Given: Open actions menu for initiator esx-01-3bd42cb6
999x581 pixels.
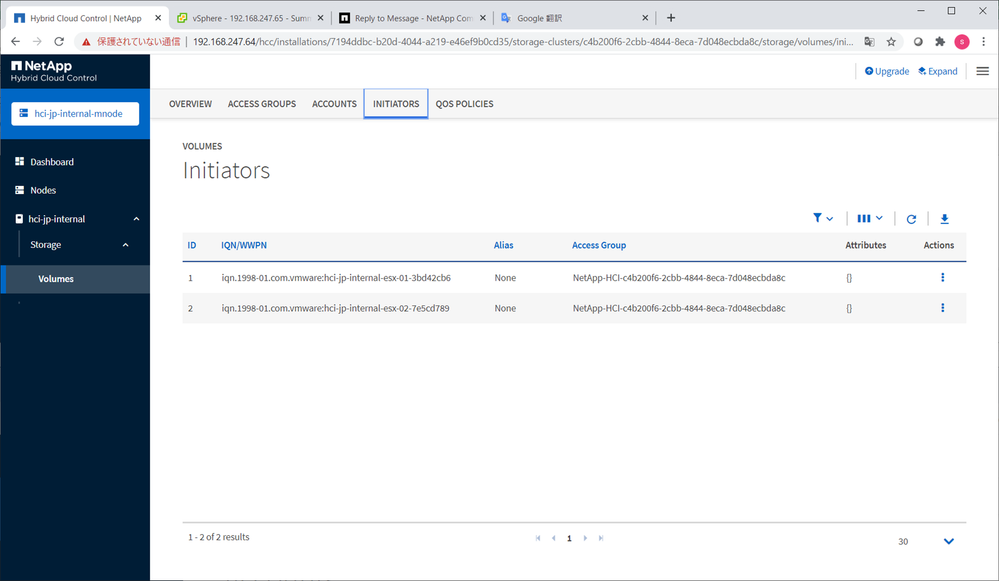Looking at the screenshot, I should [x=942, y=277].
